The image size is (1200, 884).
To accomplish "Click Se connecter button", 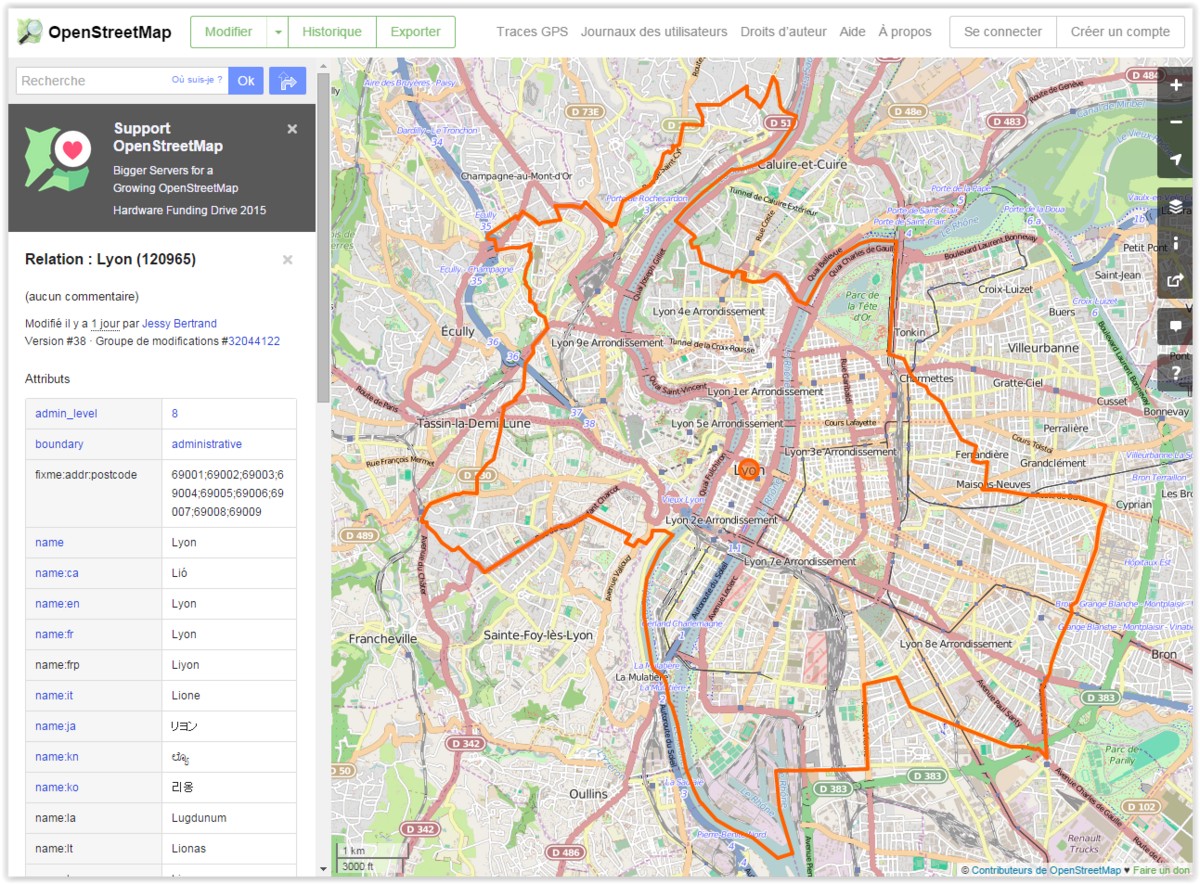I will [1003, 32].
